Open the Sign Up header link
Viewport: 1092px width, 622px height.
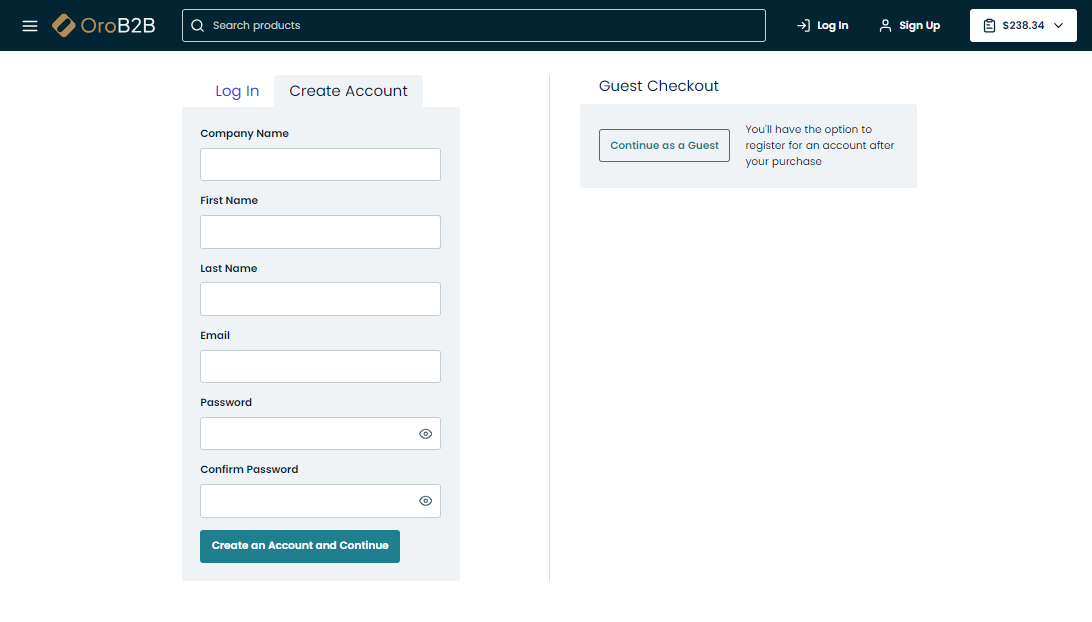[919, 25]
